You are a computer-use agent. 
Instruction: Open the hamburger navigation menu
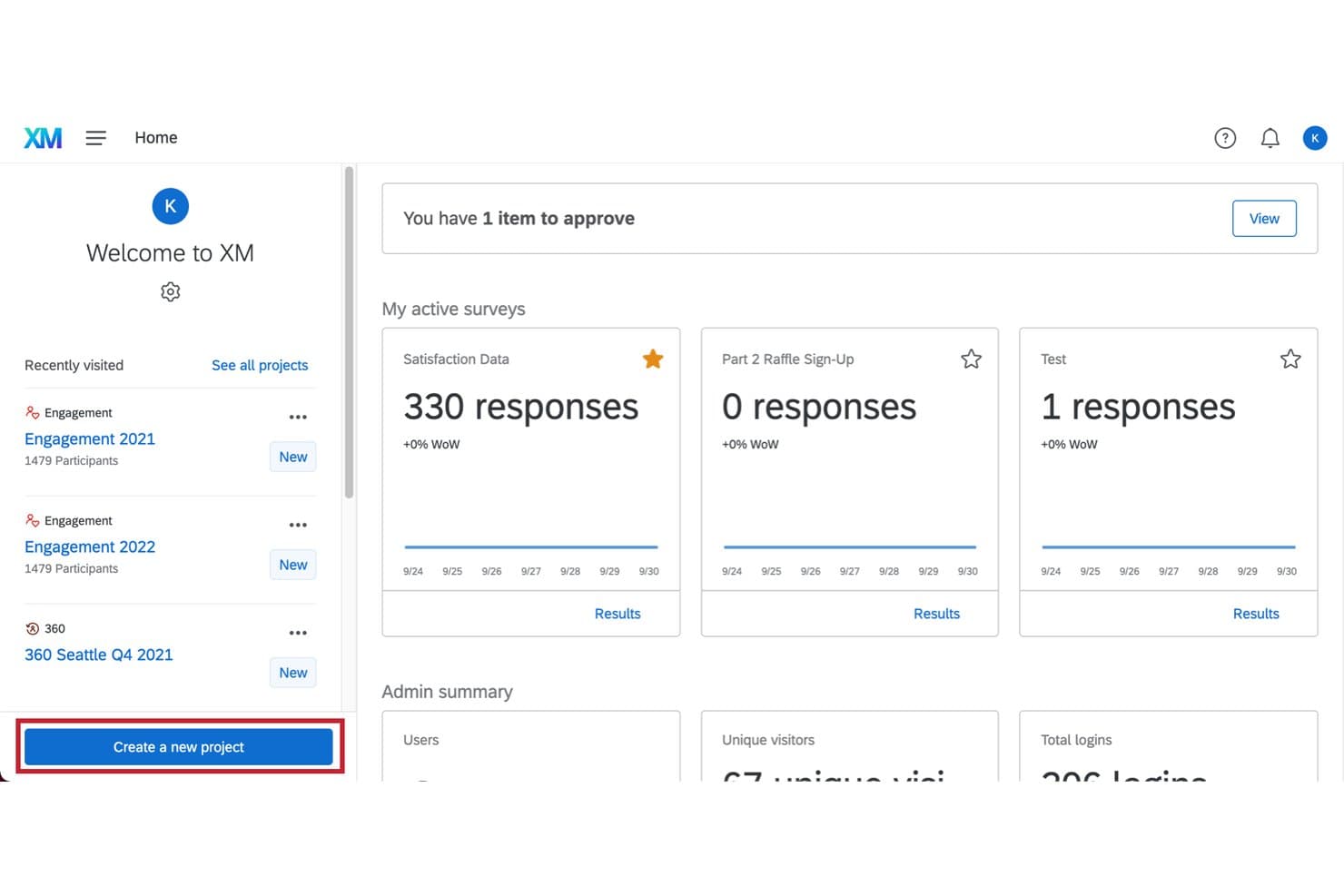coord(96,138)
